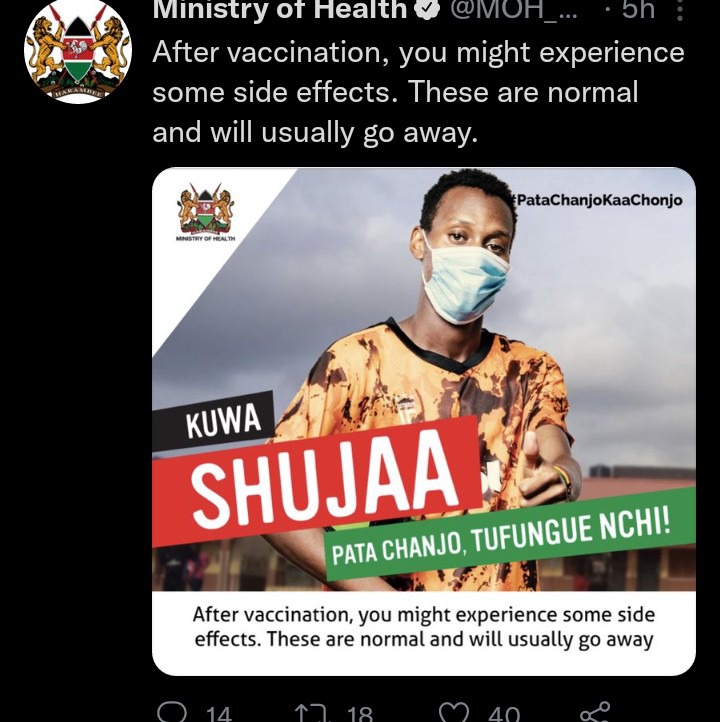Click the #PataChanjoKaaChonjo hashtag on the poster
Screen dimensions: 720x722
(x=596, y=200)
